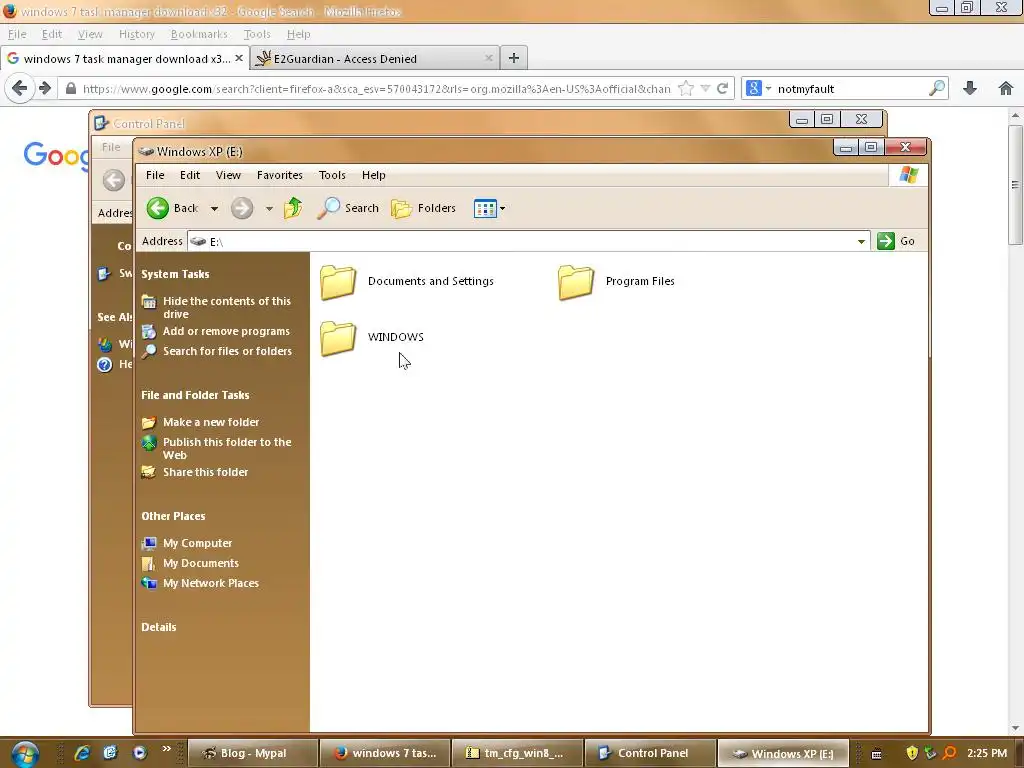1024x768 pixels.
Task: Select the WINDOWS folder
Action: coord(372,338)
